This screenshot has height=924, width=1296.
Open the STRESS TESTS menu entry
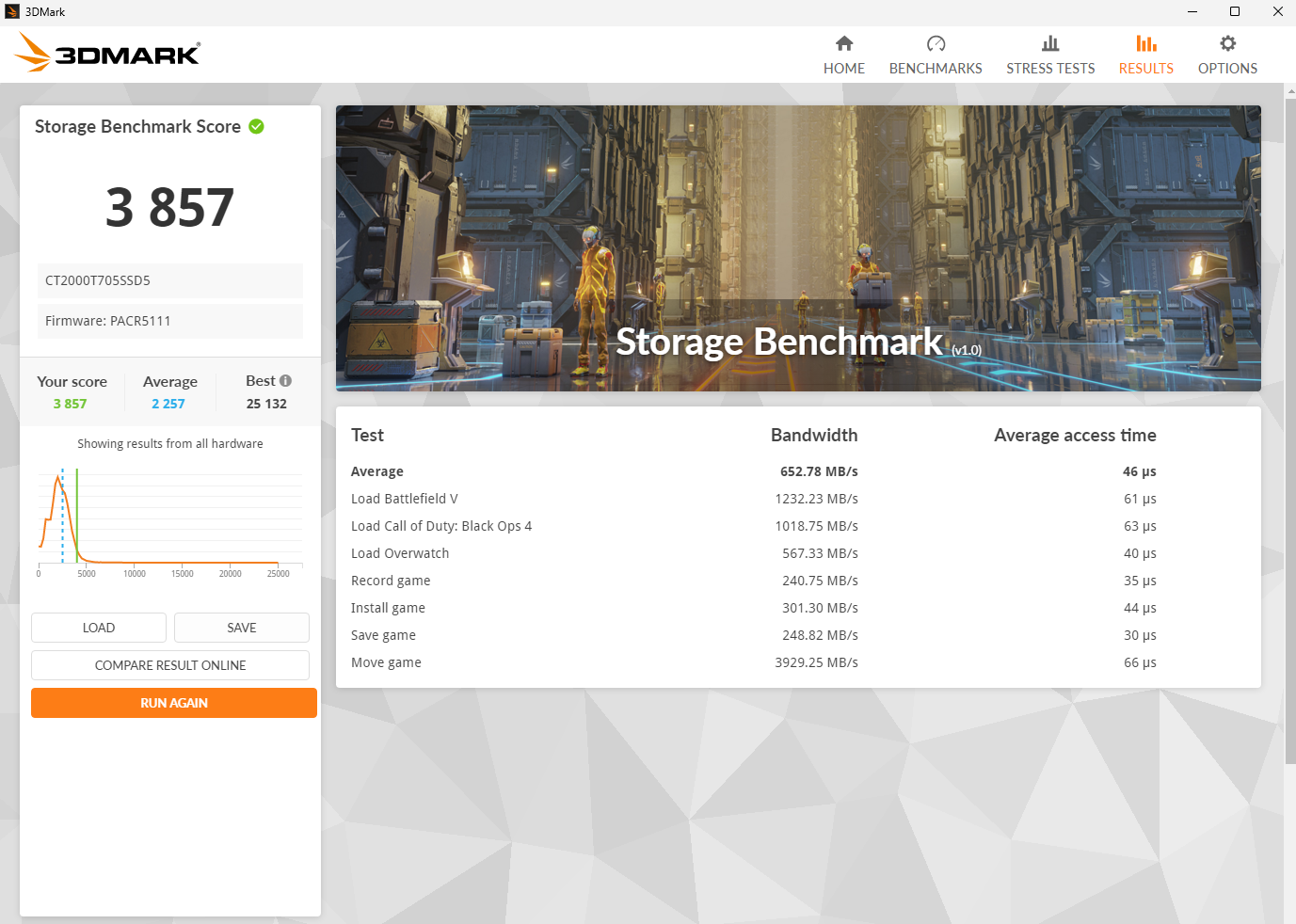[1050, 68]
